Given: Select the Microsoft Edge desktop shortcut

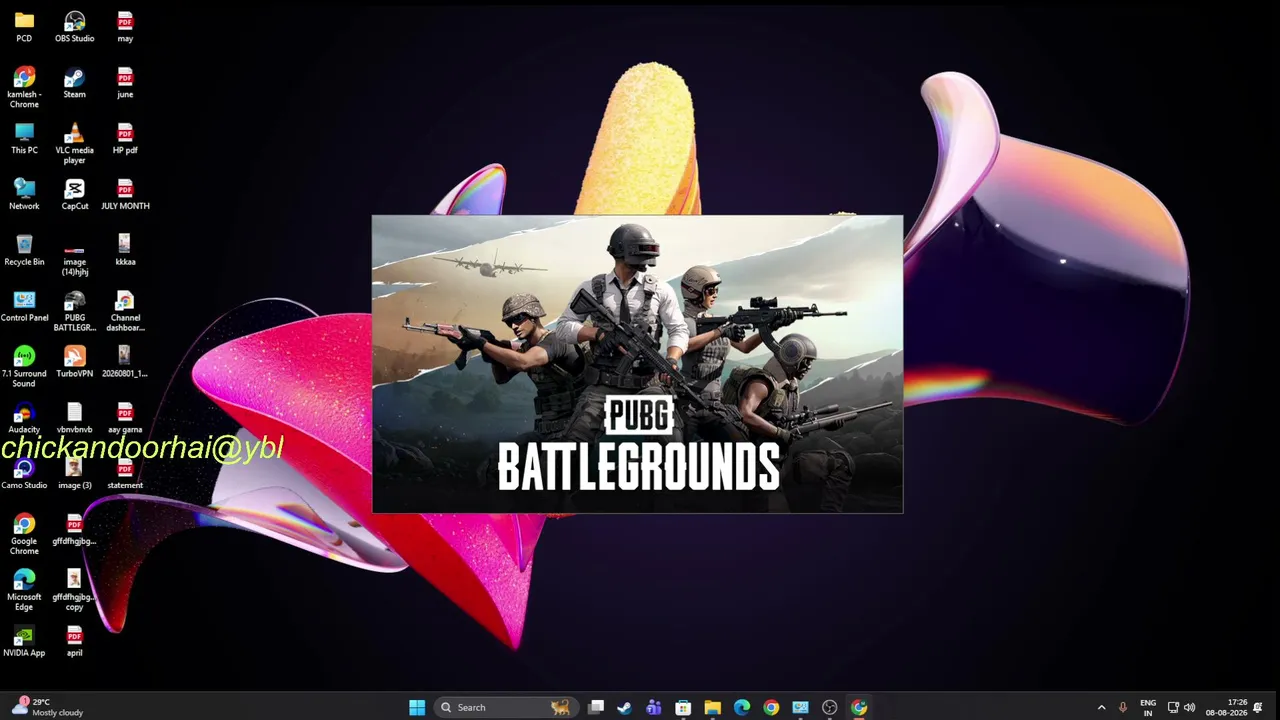Looking at the screenshot, I should pos(24,591).
